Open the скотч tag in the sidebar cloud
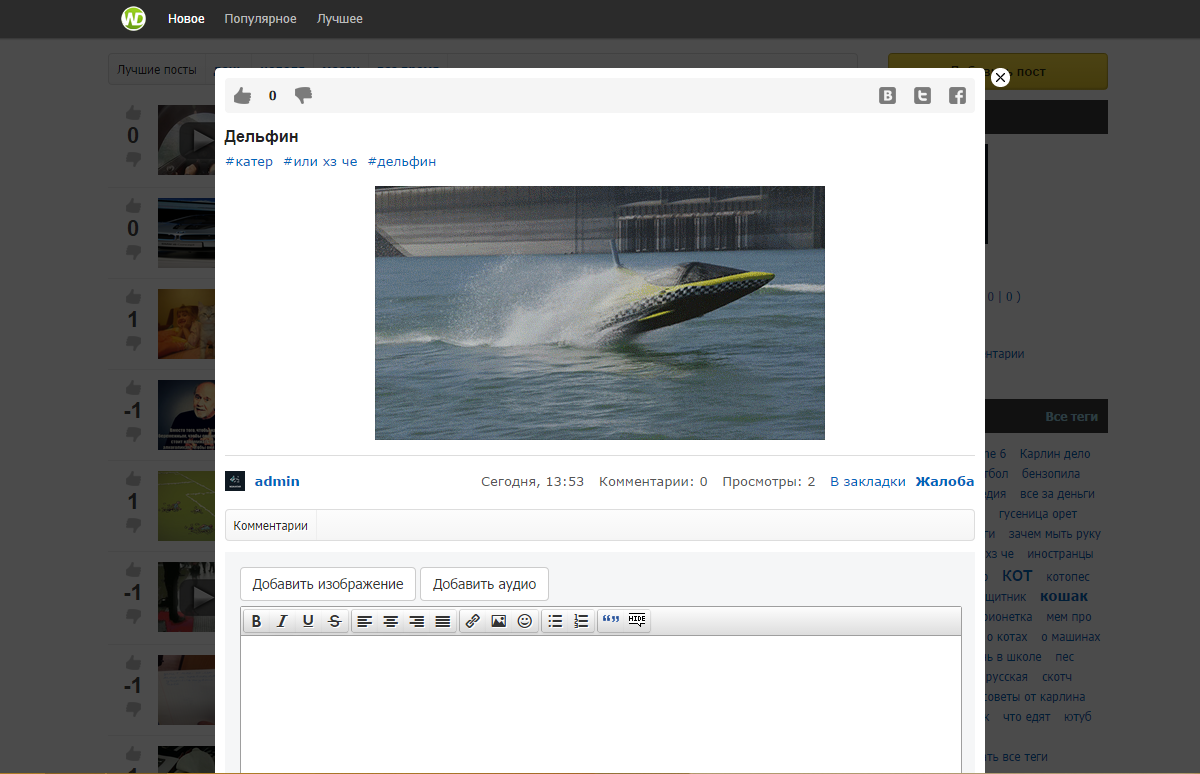 pyautogui.click(x=1057, y=676)
